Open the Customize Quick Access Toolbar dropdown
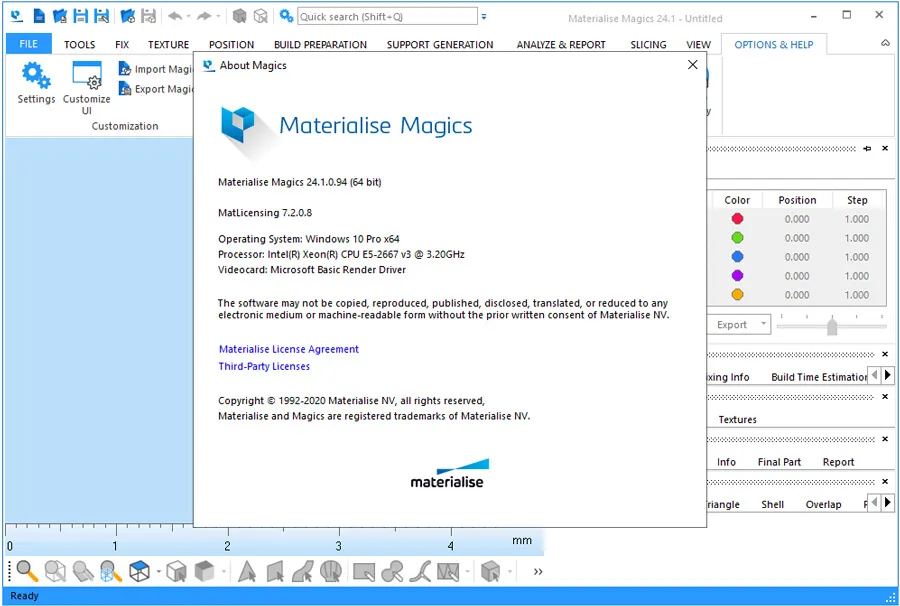This screenshot has width=900, height=606. point(484,17)
